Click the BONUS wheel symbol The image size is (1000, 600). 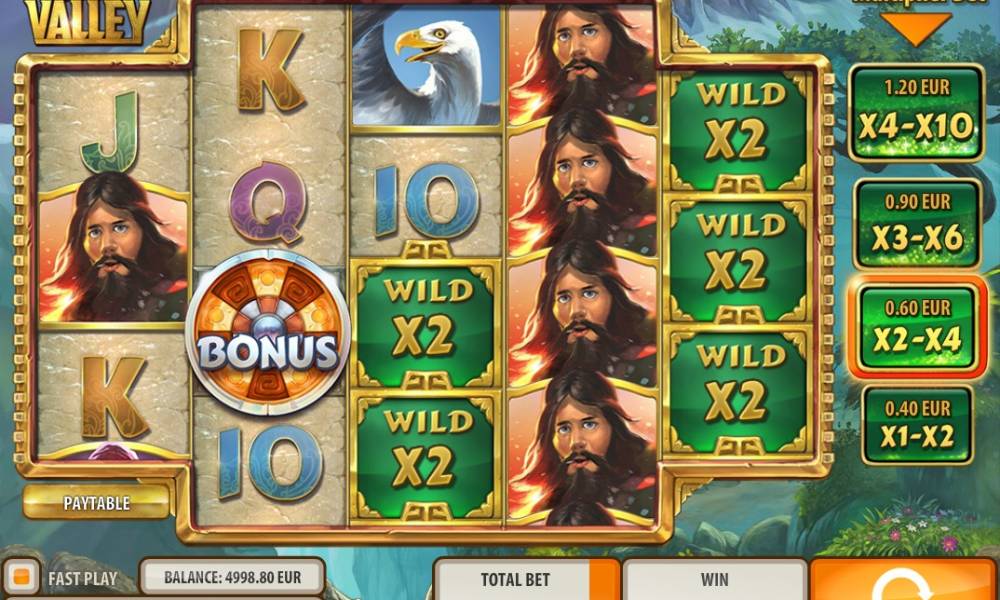pos(268,333)
